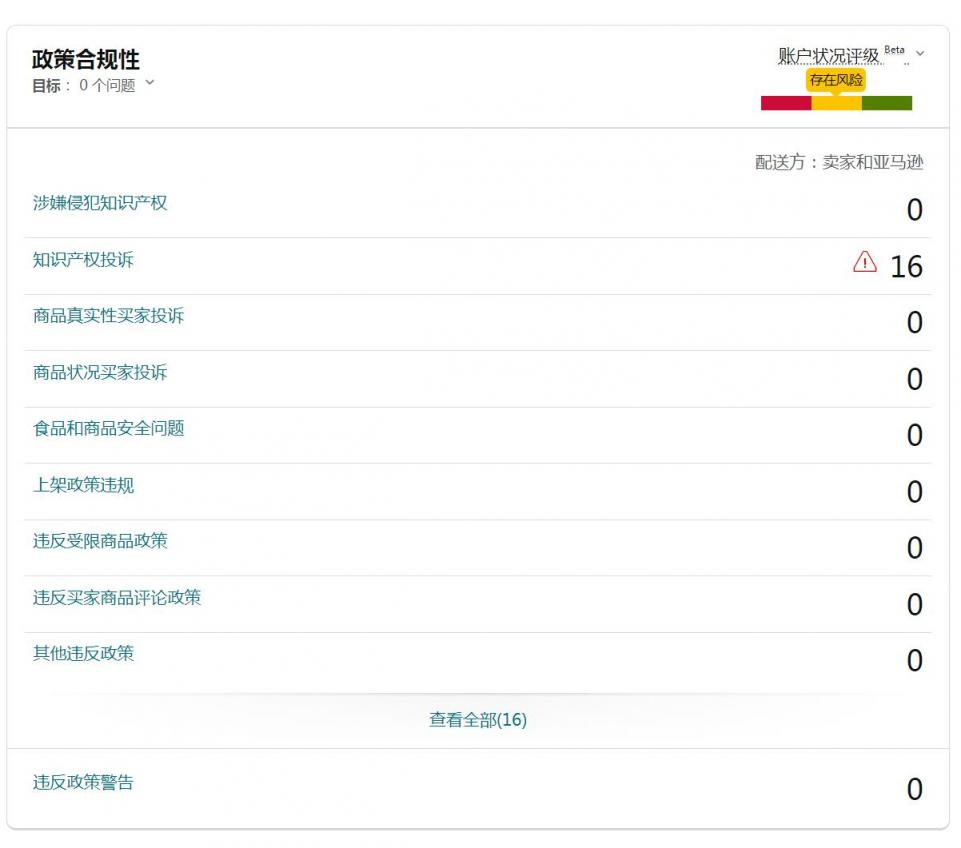The width and height of the screenshot is (961, 848).
Task: Click the 账户状况评级 label
Action: [829, 56]
